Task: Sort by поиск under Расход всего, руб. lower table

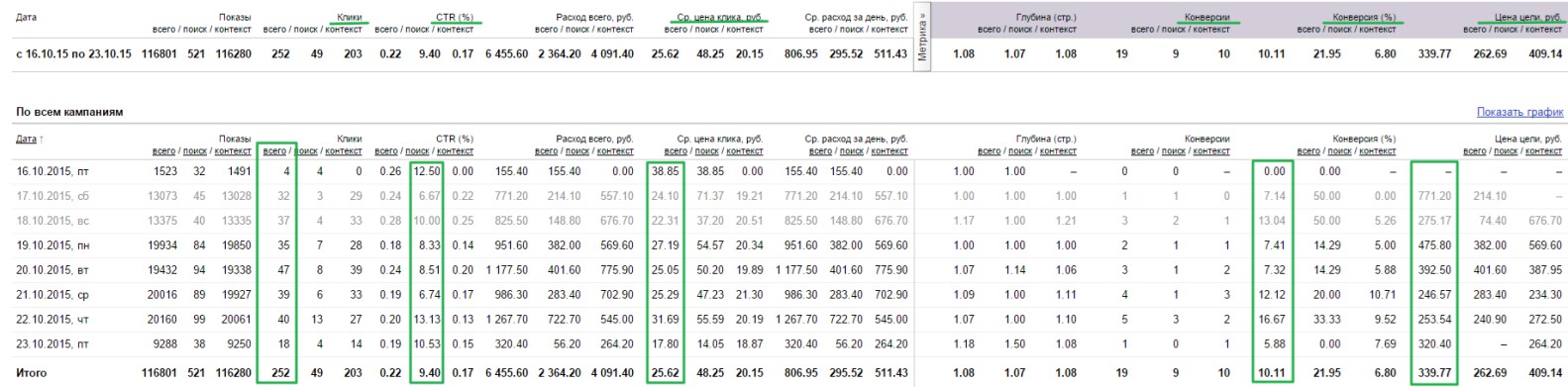Action: pyautogui.click(x=577, y=151)
